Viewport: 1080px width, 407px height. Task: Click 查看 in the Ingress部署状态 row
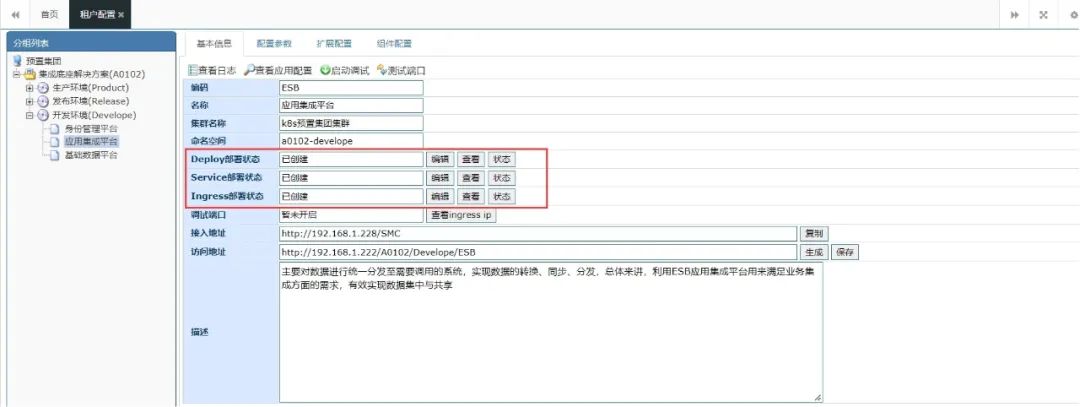pyautogui.click(x=470, y=196)
